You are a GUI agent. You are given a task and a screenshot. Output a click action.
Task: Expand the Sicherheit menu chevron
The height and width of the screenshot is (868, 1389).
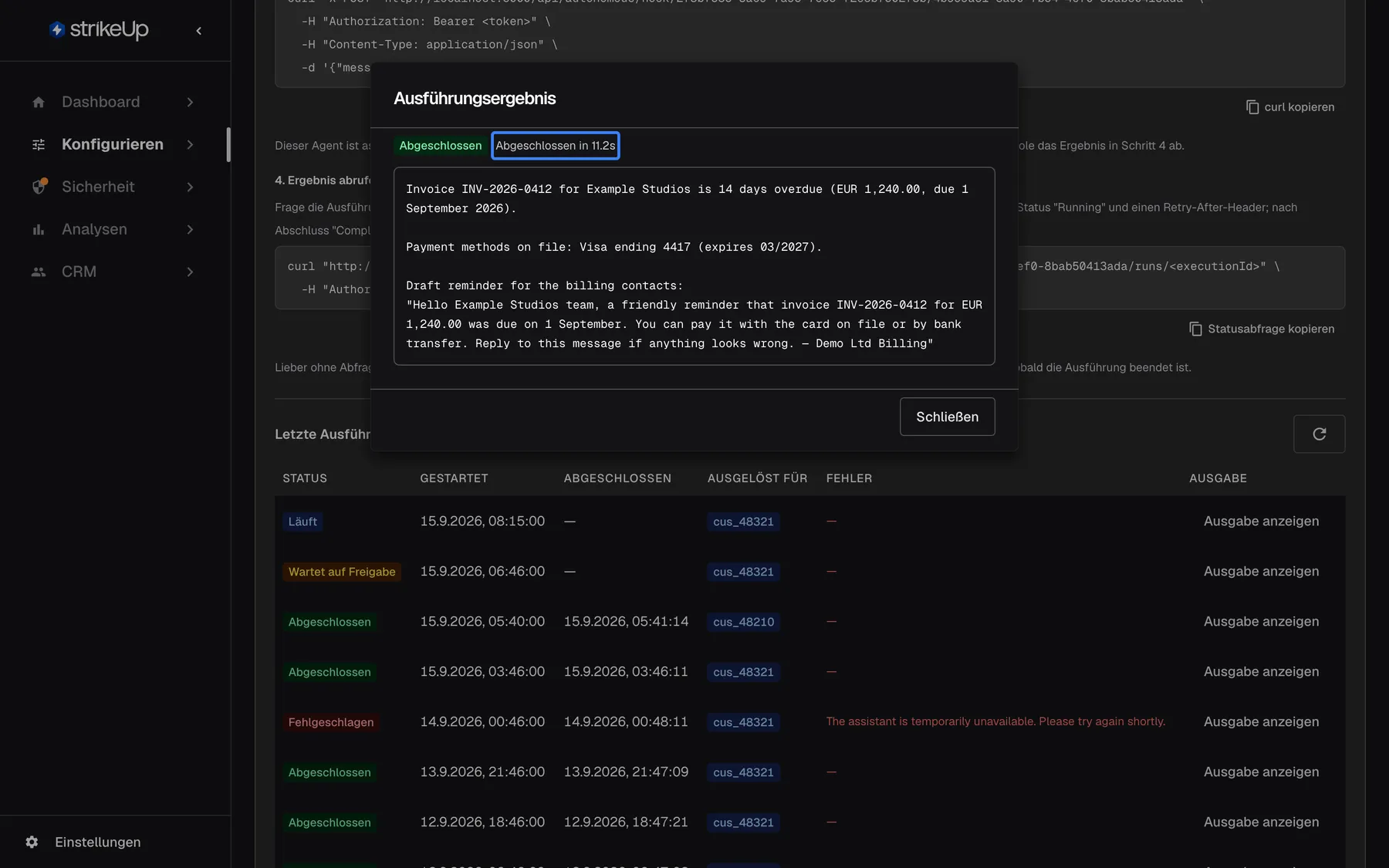190,187
